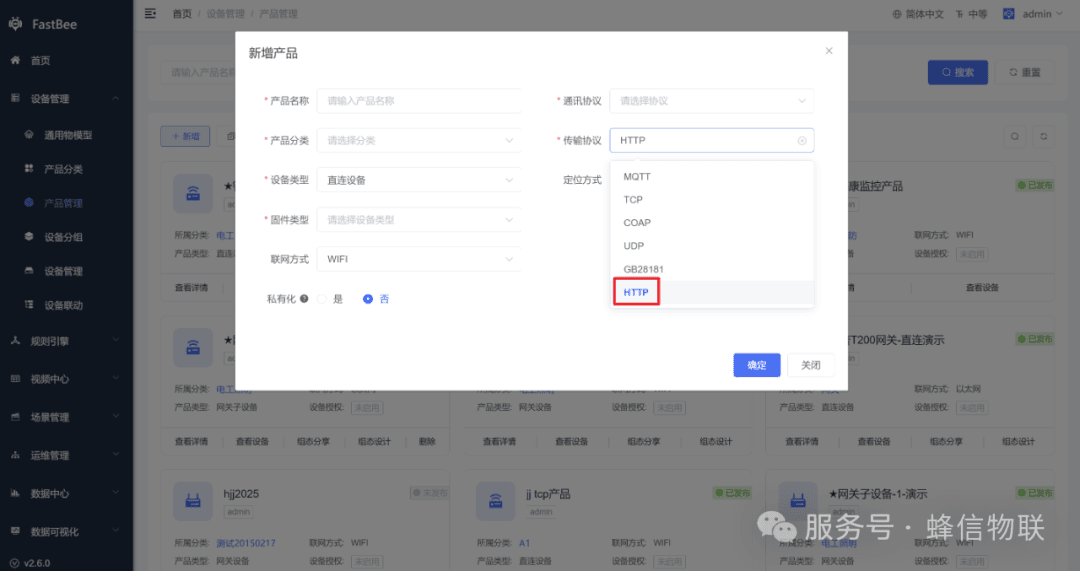The image size is (1080, 571).
Task: Open the 通讯协议 protocol dropdown
Action: click(x=712, y=101)
